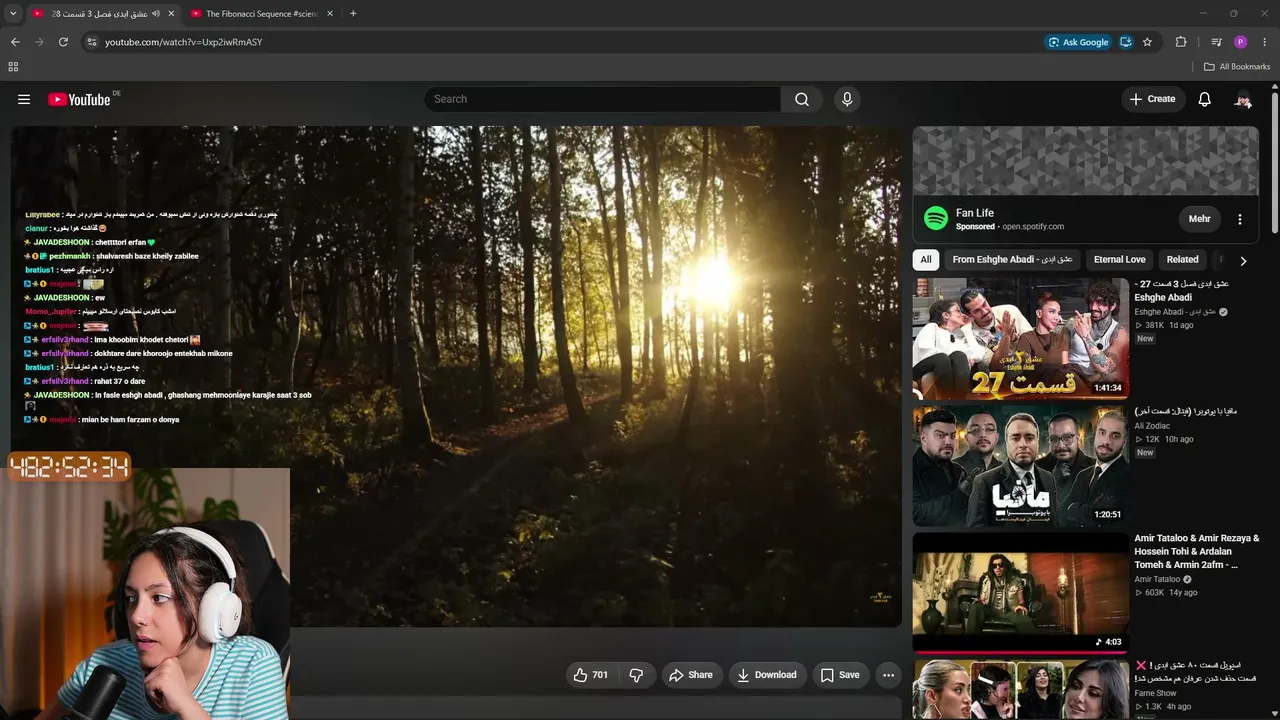View site information for youtube.com
Screen dimensions: 1280x720
point(91,42)
